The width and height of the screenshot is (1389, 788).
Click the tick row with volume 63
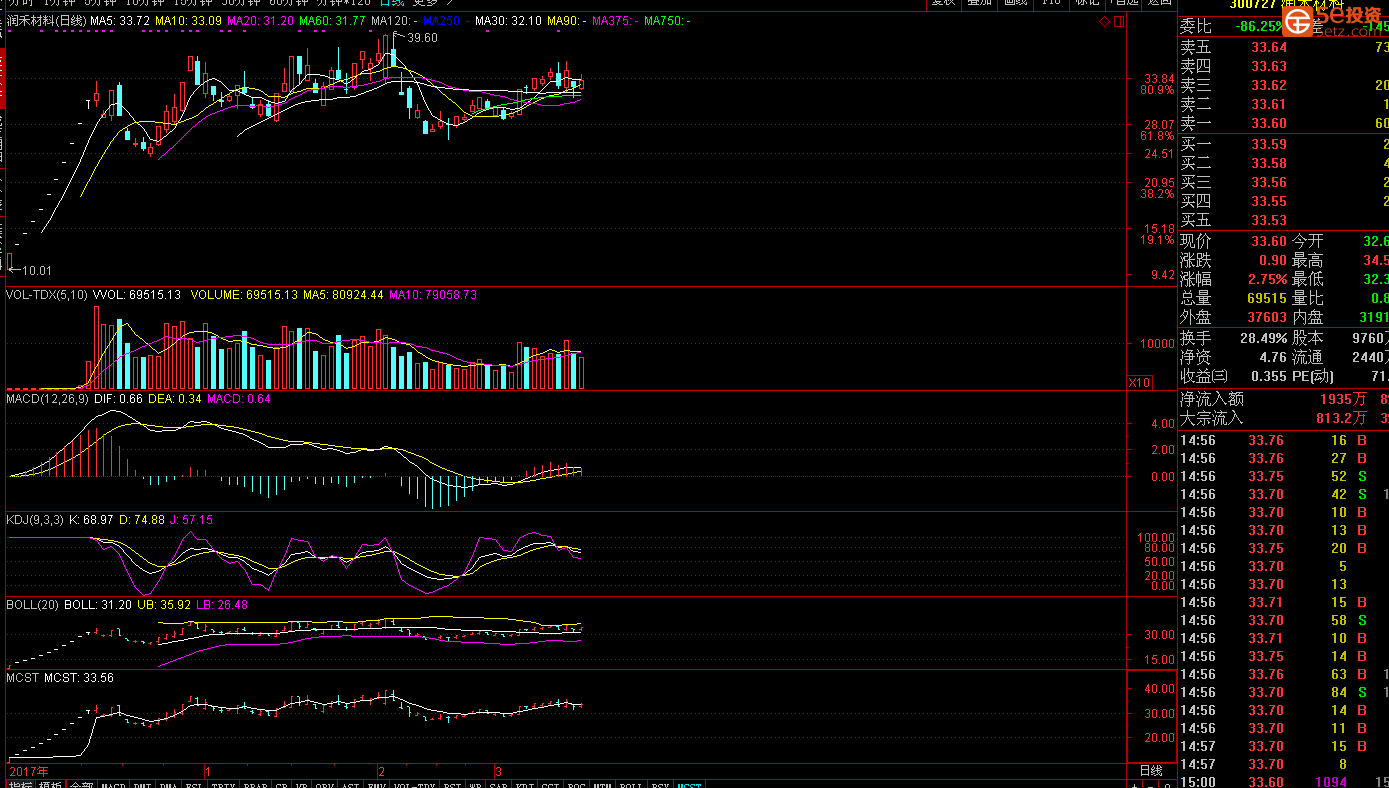click(x=1284, y=674)
